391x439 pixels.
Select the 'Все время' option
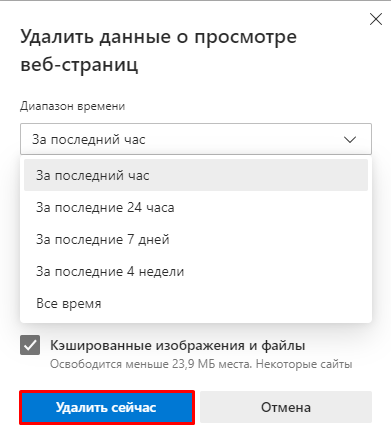tap(196, 303)
